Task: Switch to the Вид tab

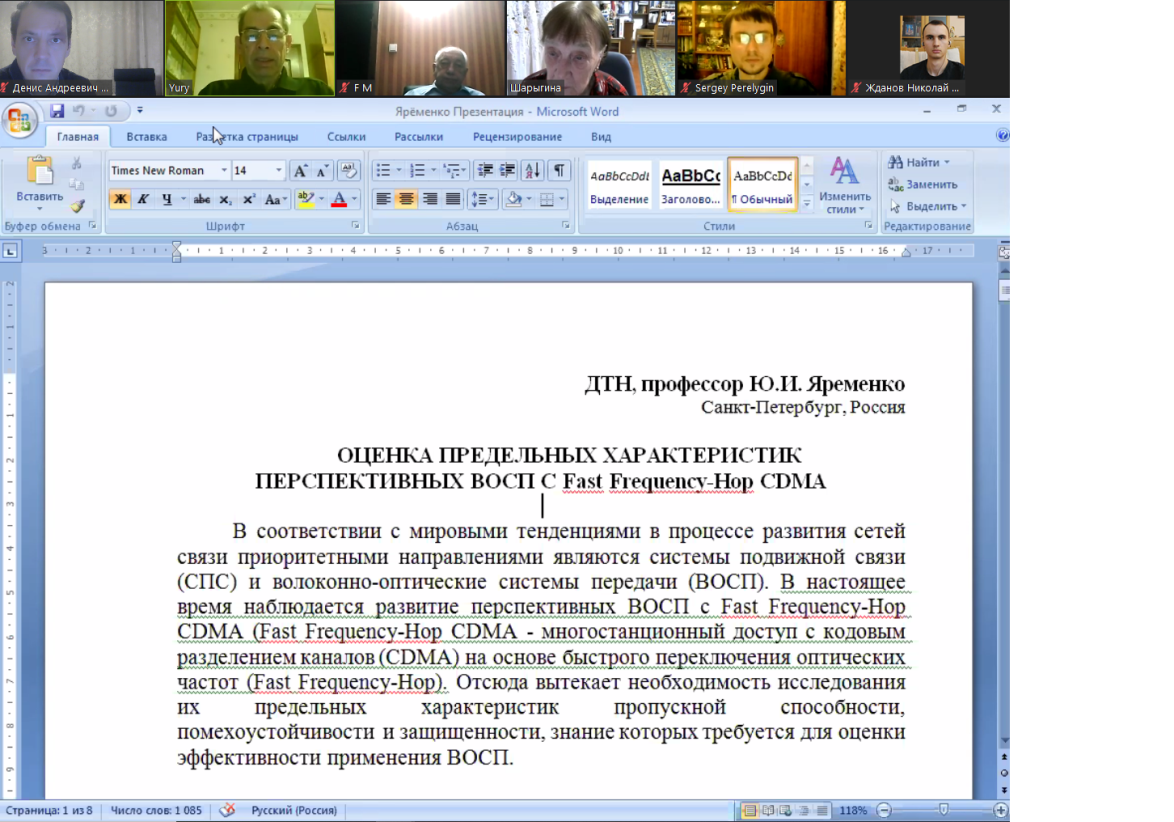Action: point(601,136)
